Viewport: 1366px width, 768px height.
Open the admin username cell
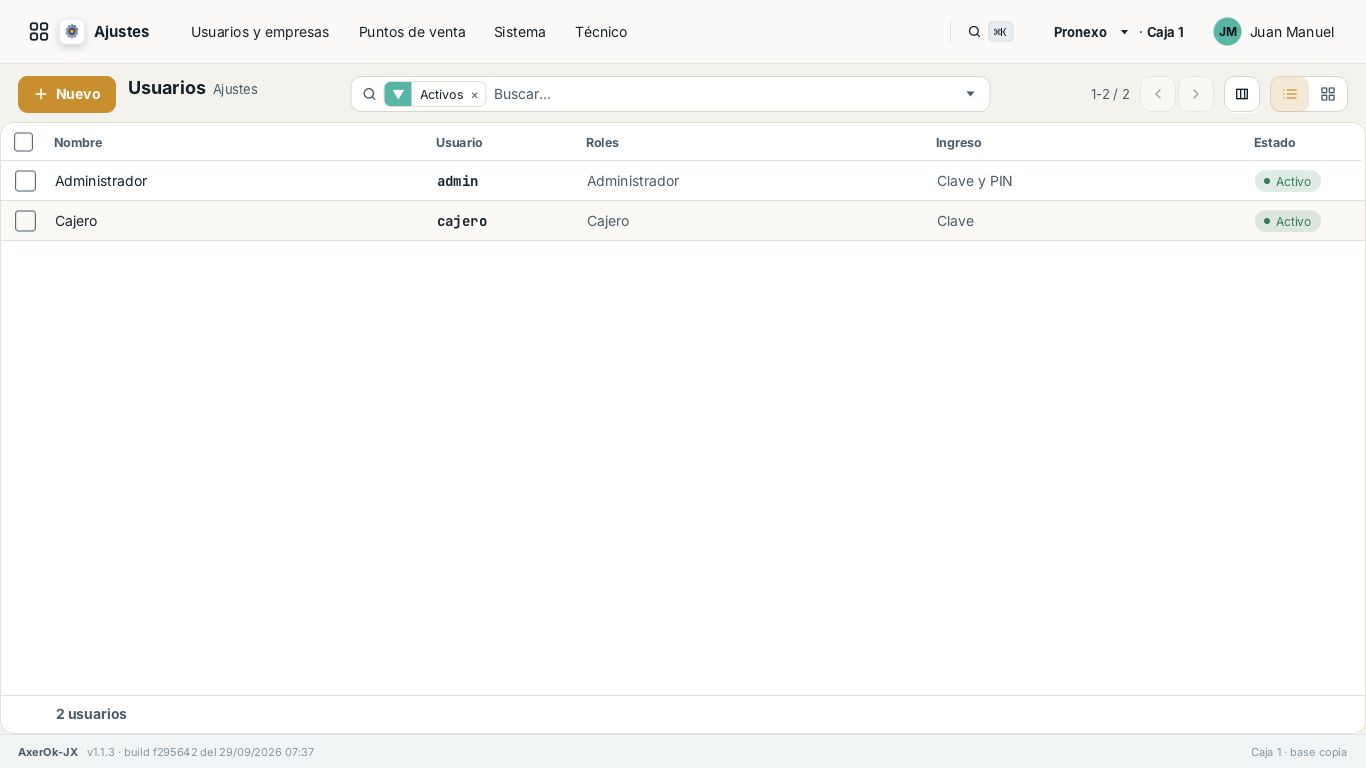(x=458, y=181)
